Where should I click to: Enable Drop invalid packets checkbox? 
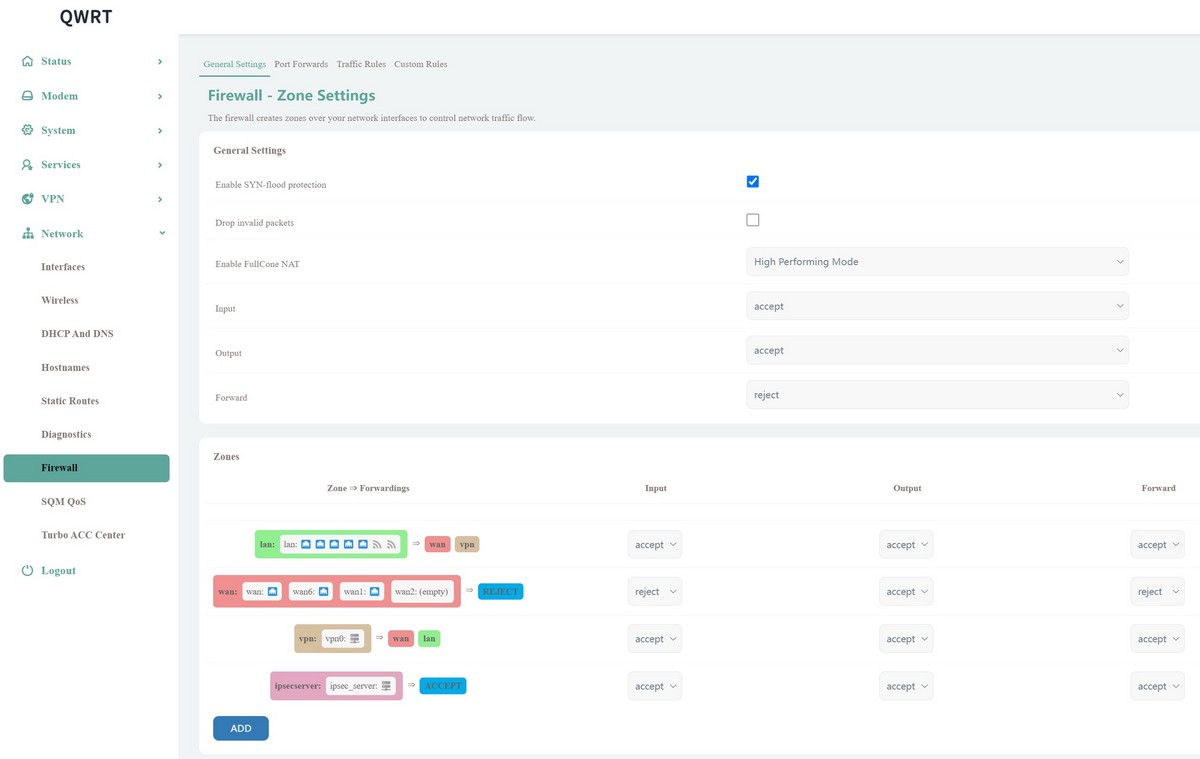click(753, 220)
